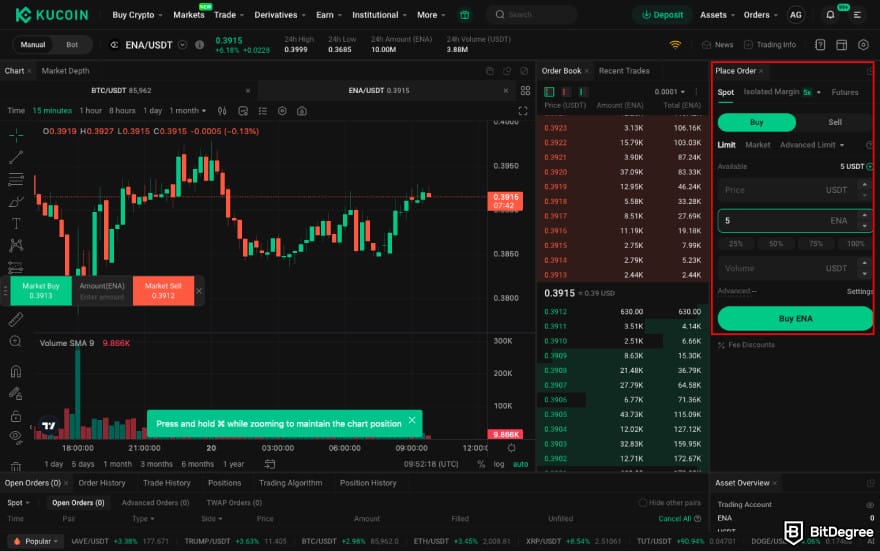Toggle Hide other pairs checkbox
880x552 pixels.
point(643,503)
